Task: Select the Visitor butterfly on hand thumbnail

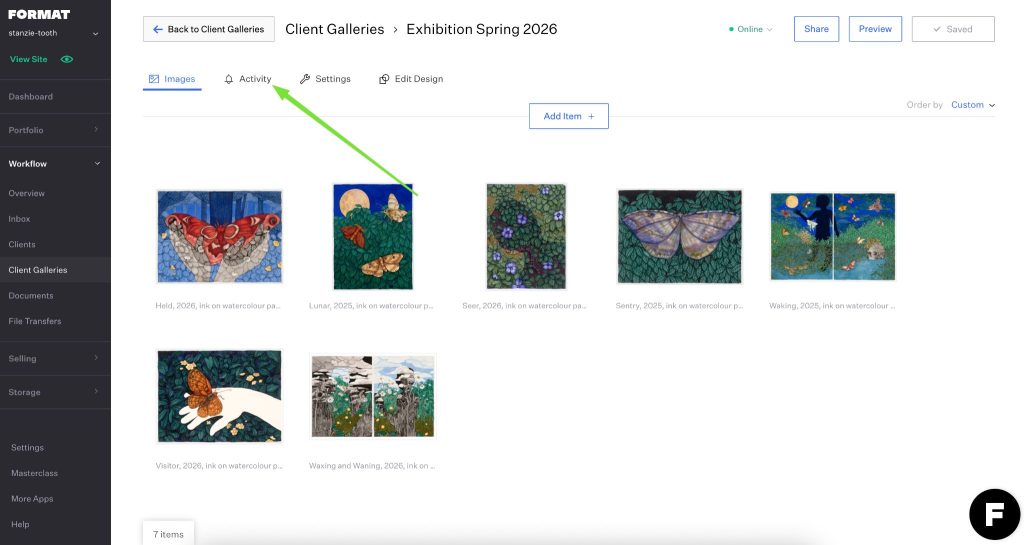Action: pos(219,396)
